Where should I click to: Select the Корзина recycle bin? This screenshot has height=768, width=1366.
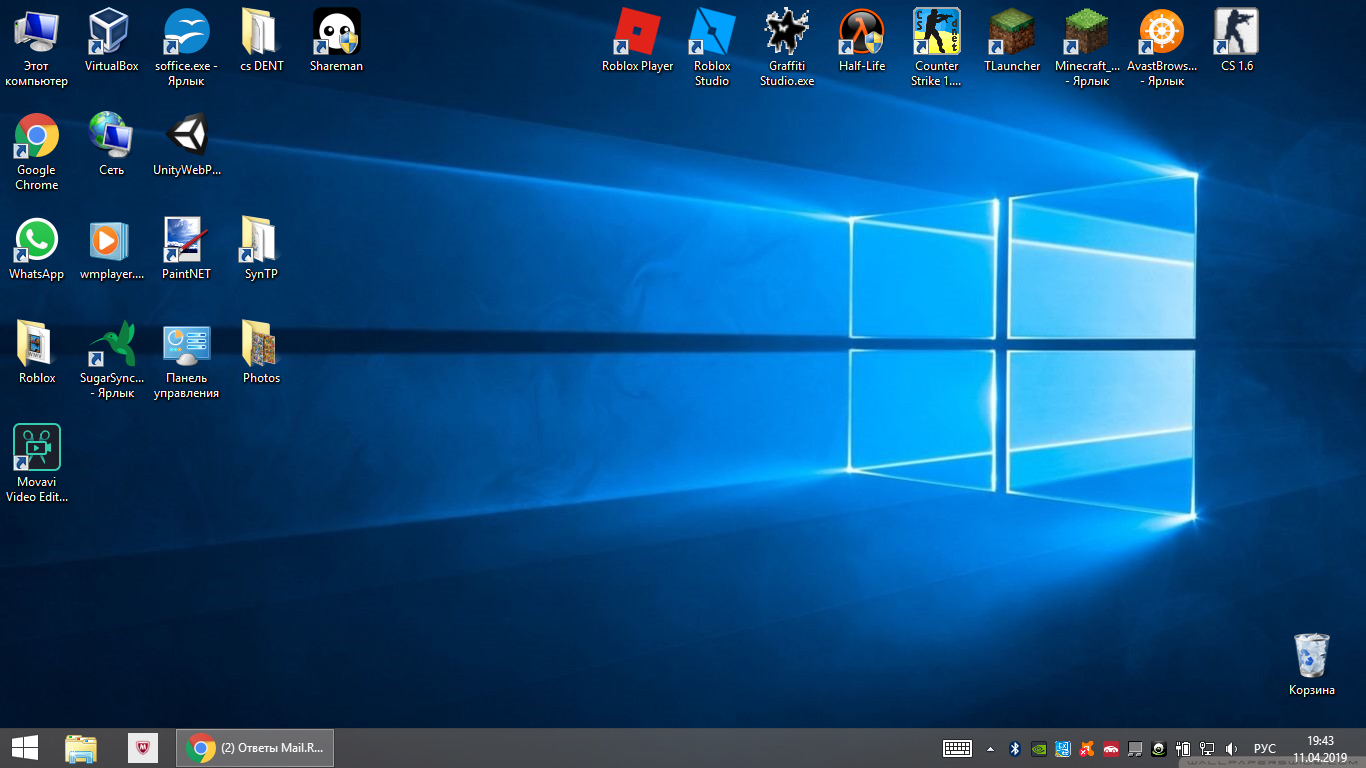[x=1311, y=663]
